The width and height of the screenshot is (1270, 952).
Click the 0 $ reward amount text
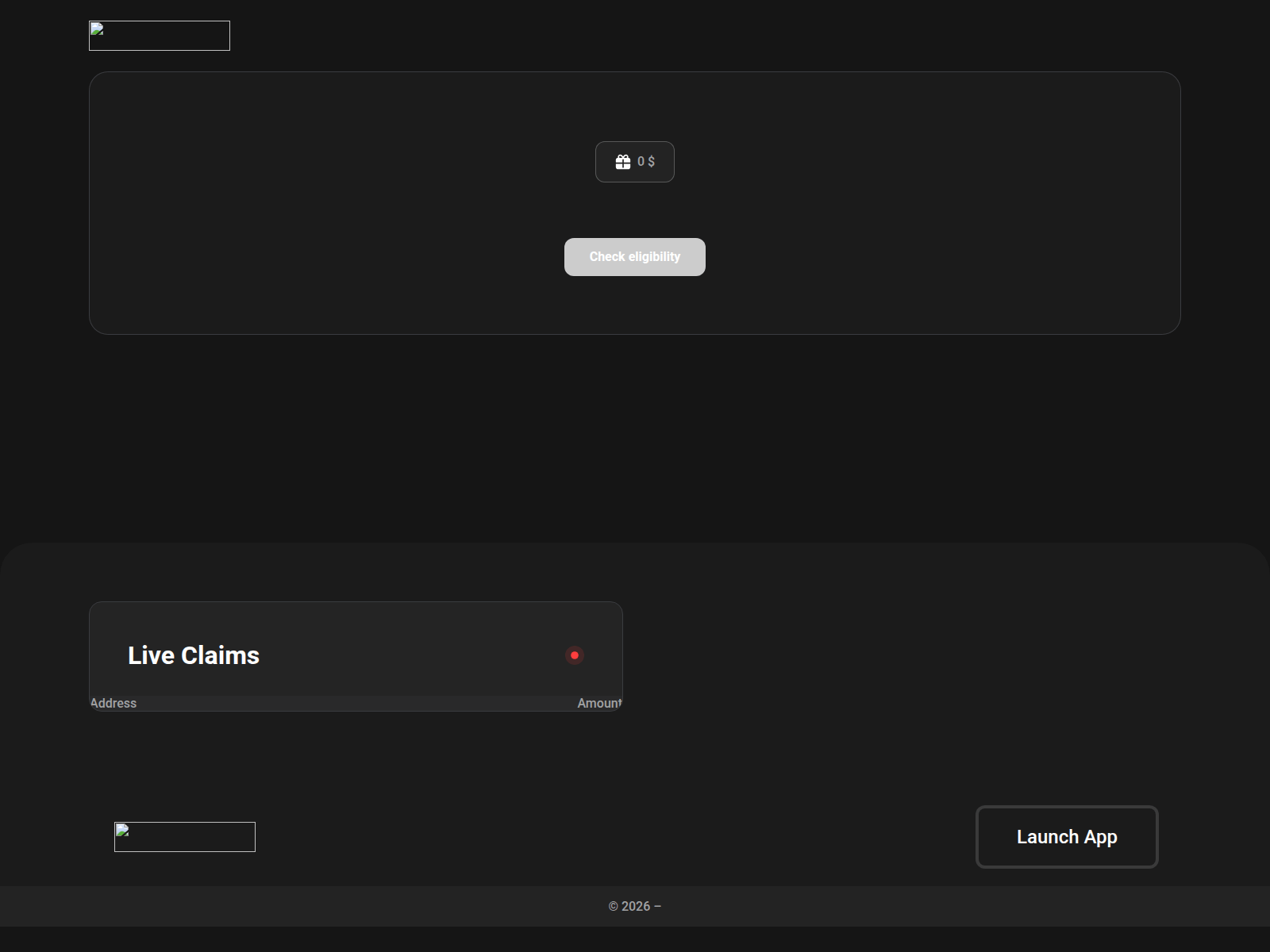pos(646,162)
